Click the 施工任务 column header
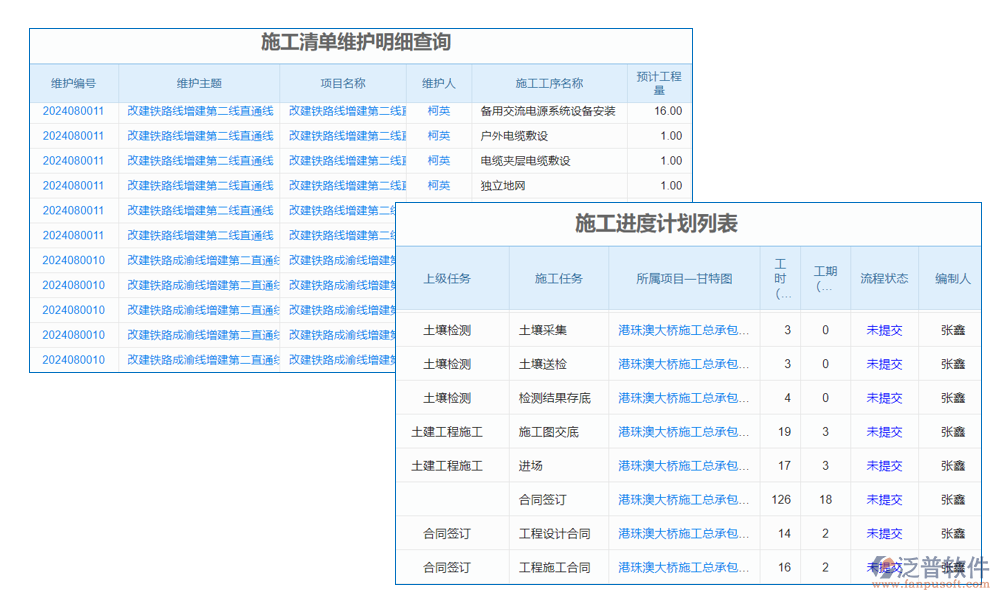Viewport: 1000px width, 600px height. click(x=559, y=279)
